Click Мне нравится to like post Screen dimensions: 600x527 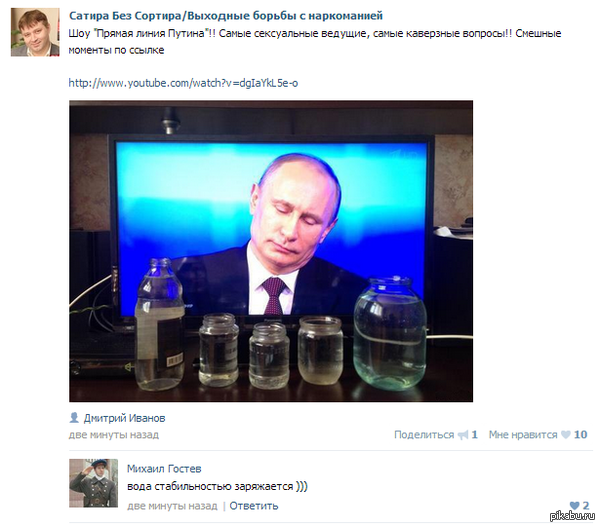click(x=523, y=435)
